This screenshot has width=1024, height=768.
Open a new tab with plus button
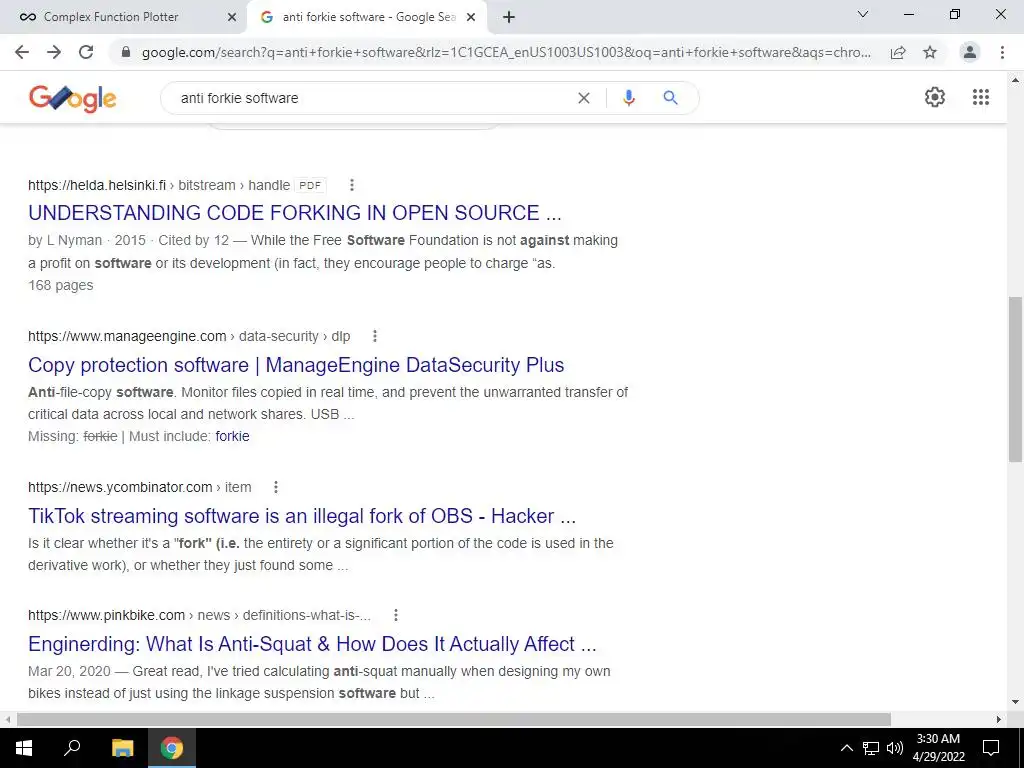(509, 17)
